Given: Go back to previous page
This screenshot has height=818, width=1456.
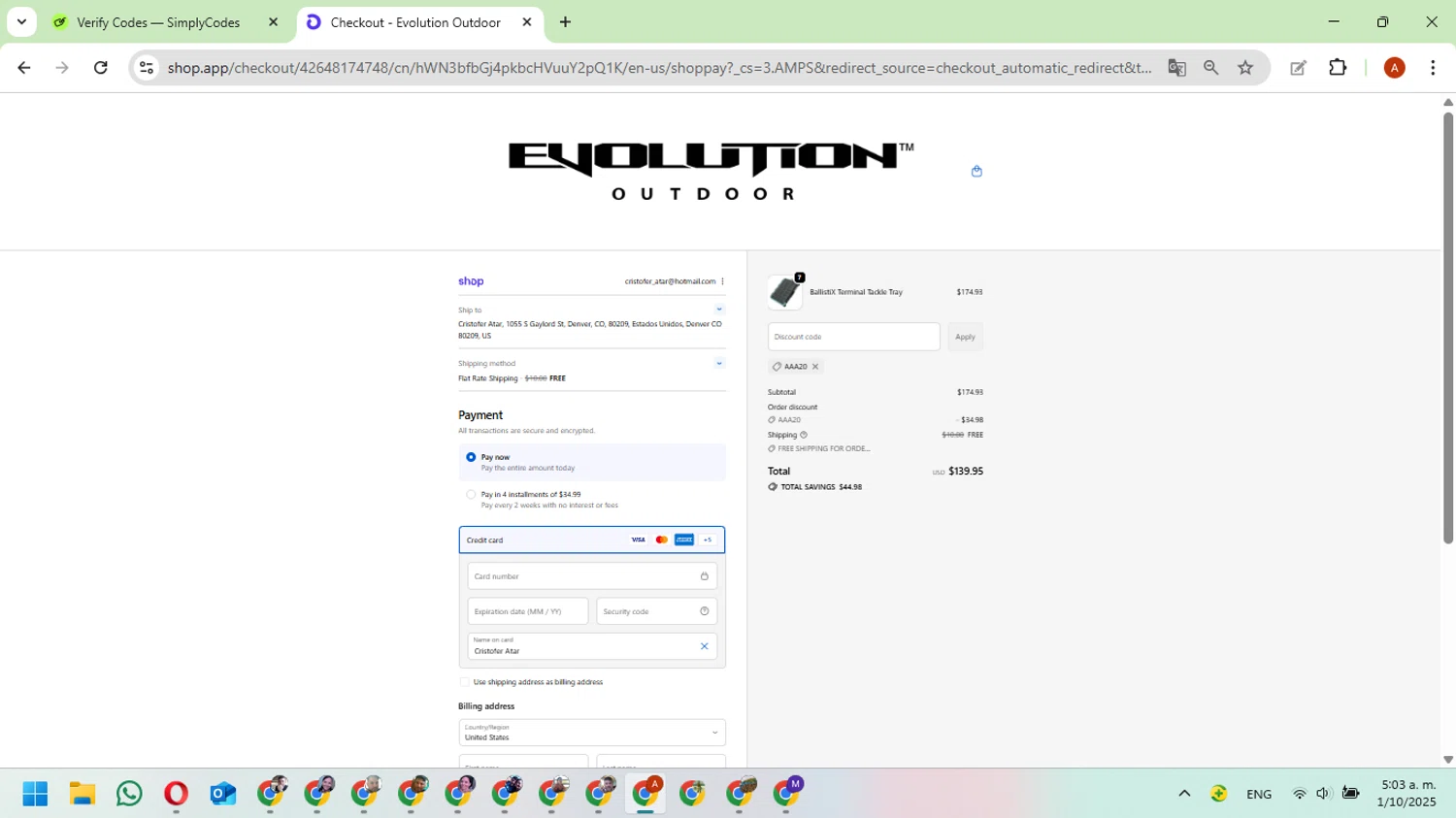Looking at the screenshot, I should point(24,67).
